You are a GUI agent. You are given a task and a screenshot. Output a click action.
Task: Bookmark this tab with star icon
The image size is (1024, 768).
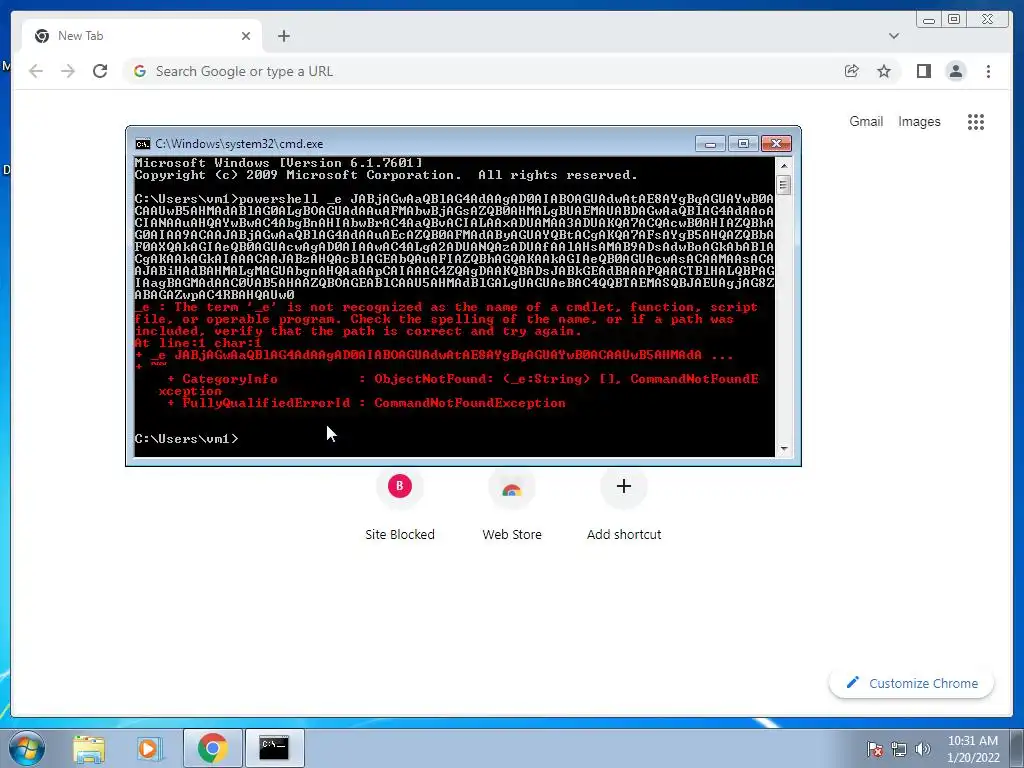[884, 71]
